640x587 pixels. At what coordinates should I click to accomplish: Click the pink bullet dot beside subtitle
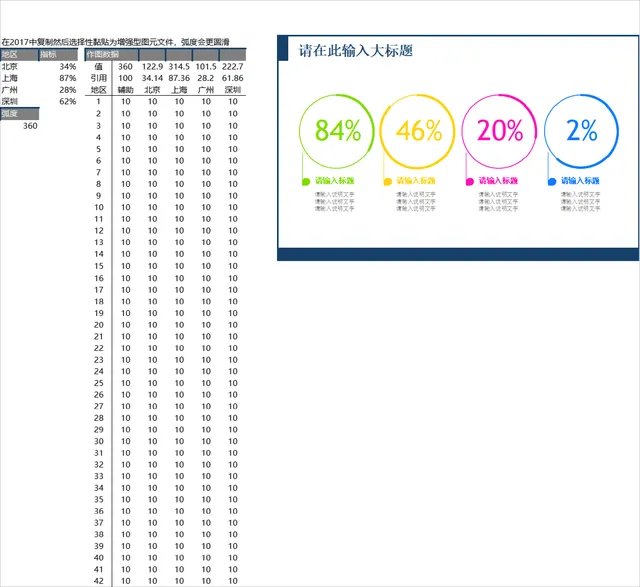(470, 182)
